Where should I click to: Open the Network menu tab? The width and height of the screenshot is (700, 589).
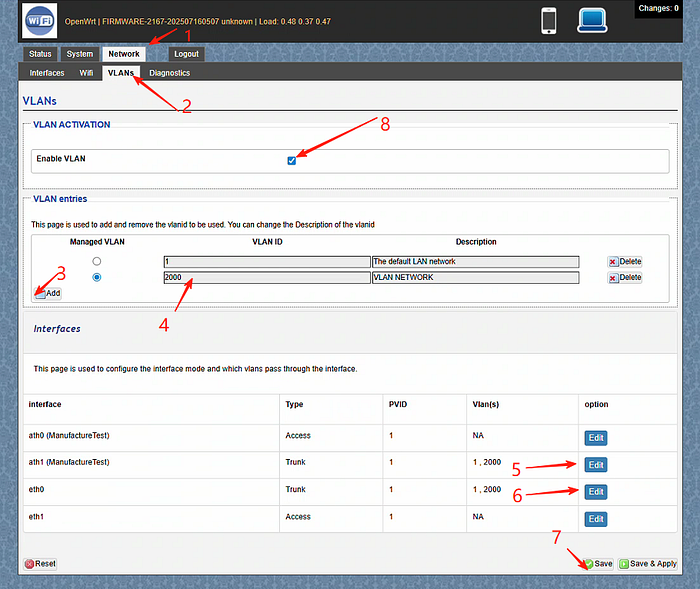click(x=124, y=54)
